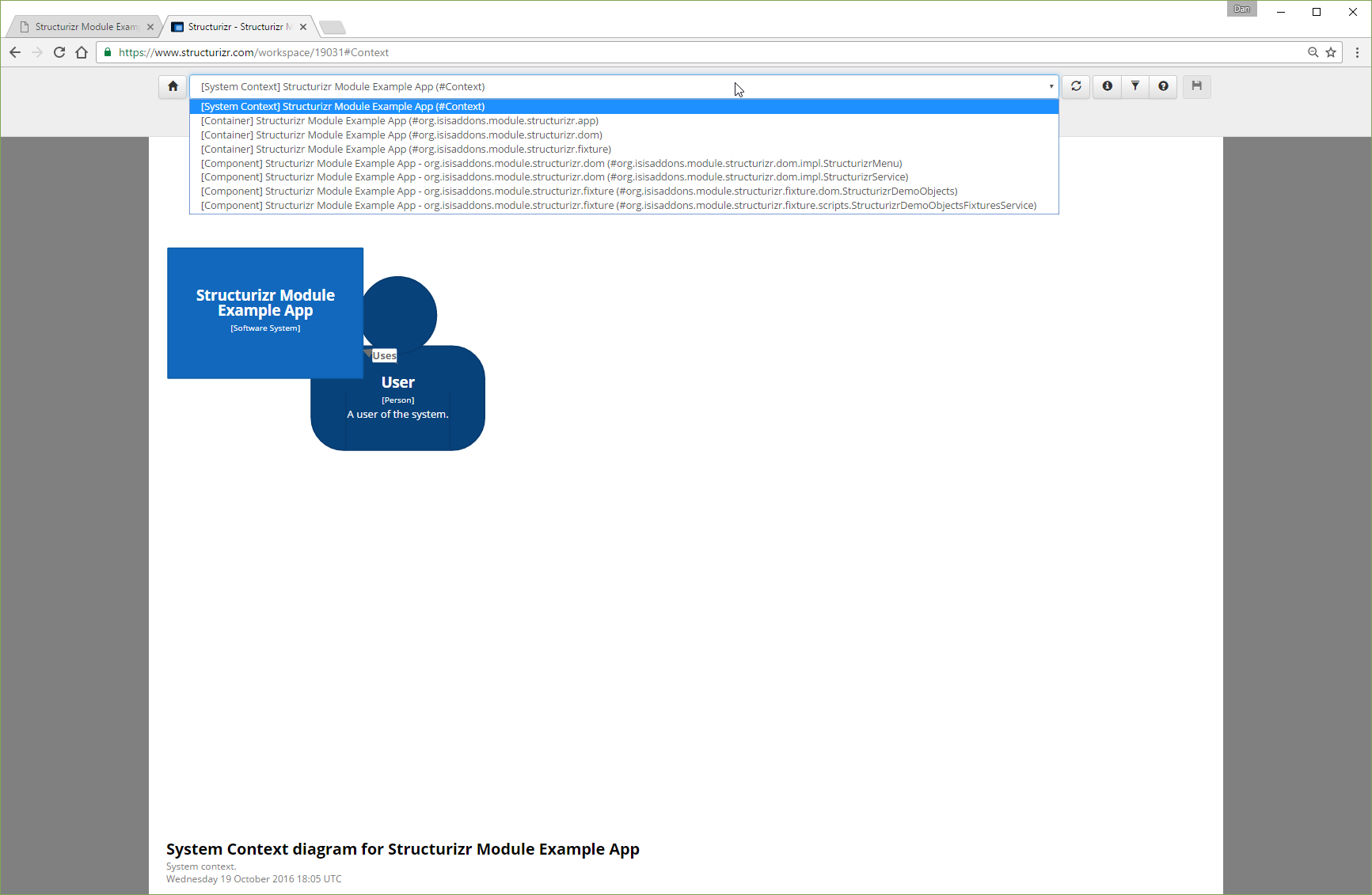This screenshot has width=1372, height=895.
Task: Click the diagram title System Context diagram text
Action: [x=403, y=849]
